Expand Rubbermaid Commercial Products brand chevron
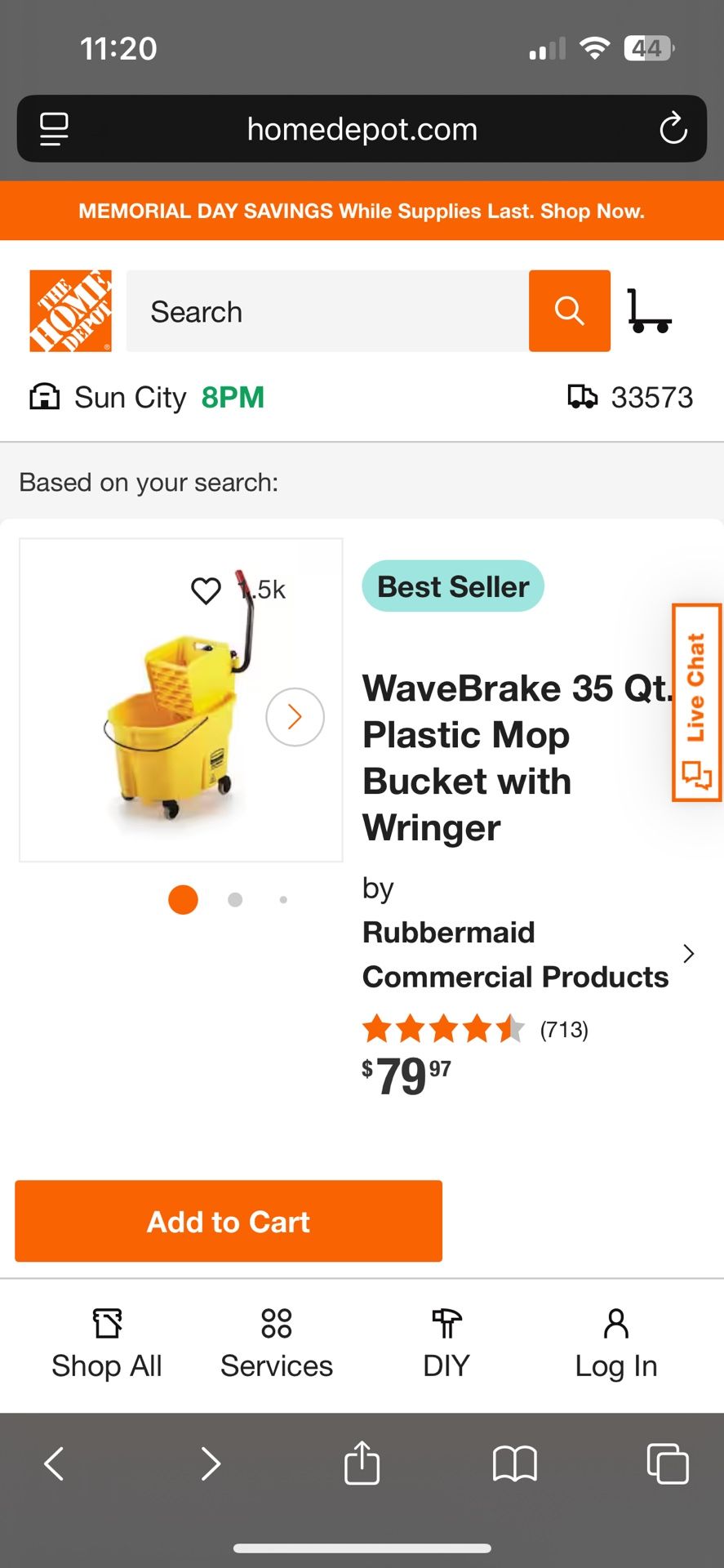Screen dimensions: 724x1568 click(x=688, y=954)
